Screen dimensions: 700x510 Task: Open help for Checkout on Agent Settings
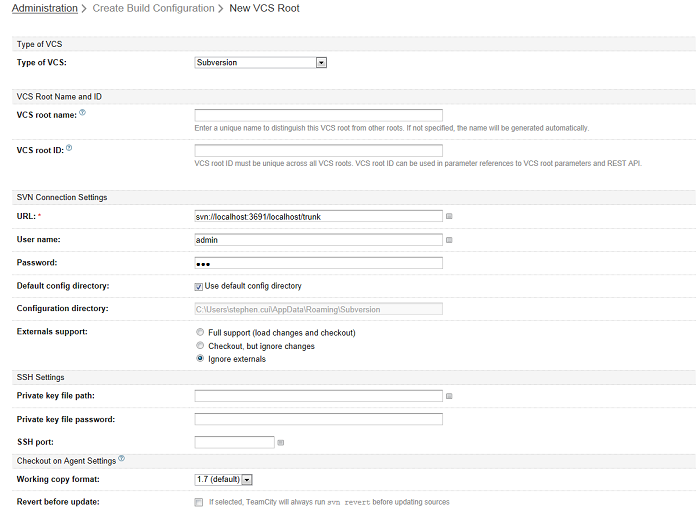pyautogui.click(x=121, y=459)
